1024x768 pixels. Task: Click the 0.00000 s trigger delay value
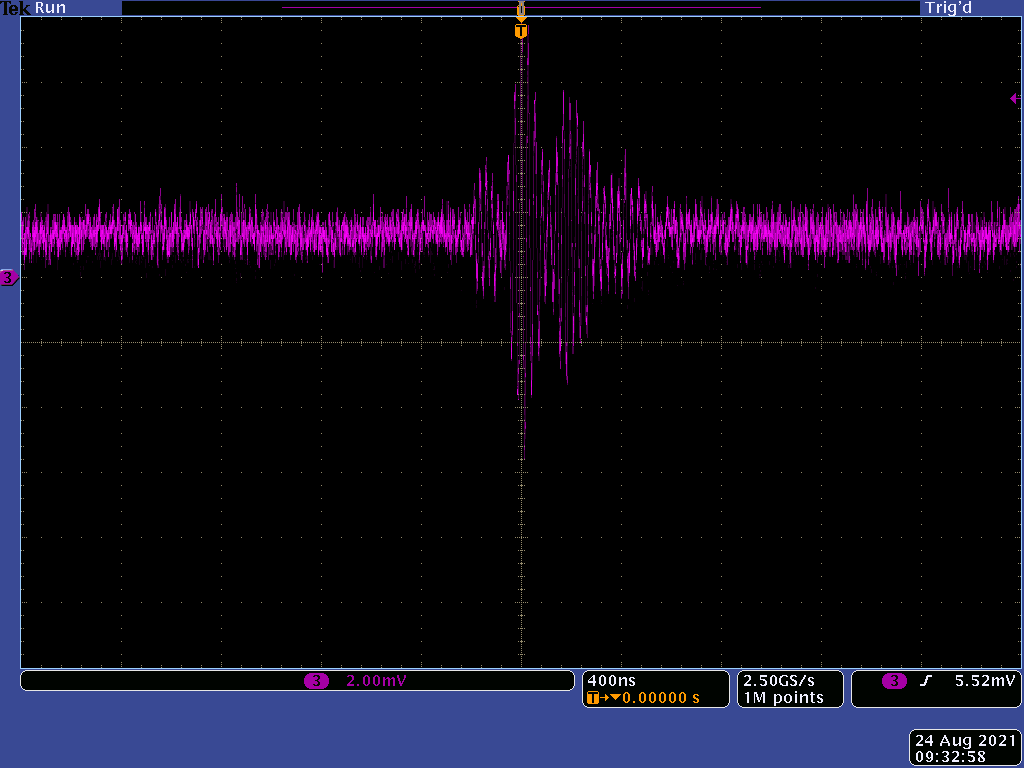click(661, 697)
